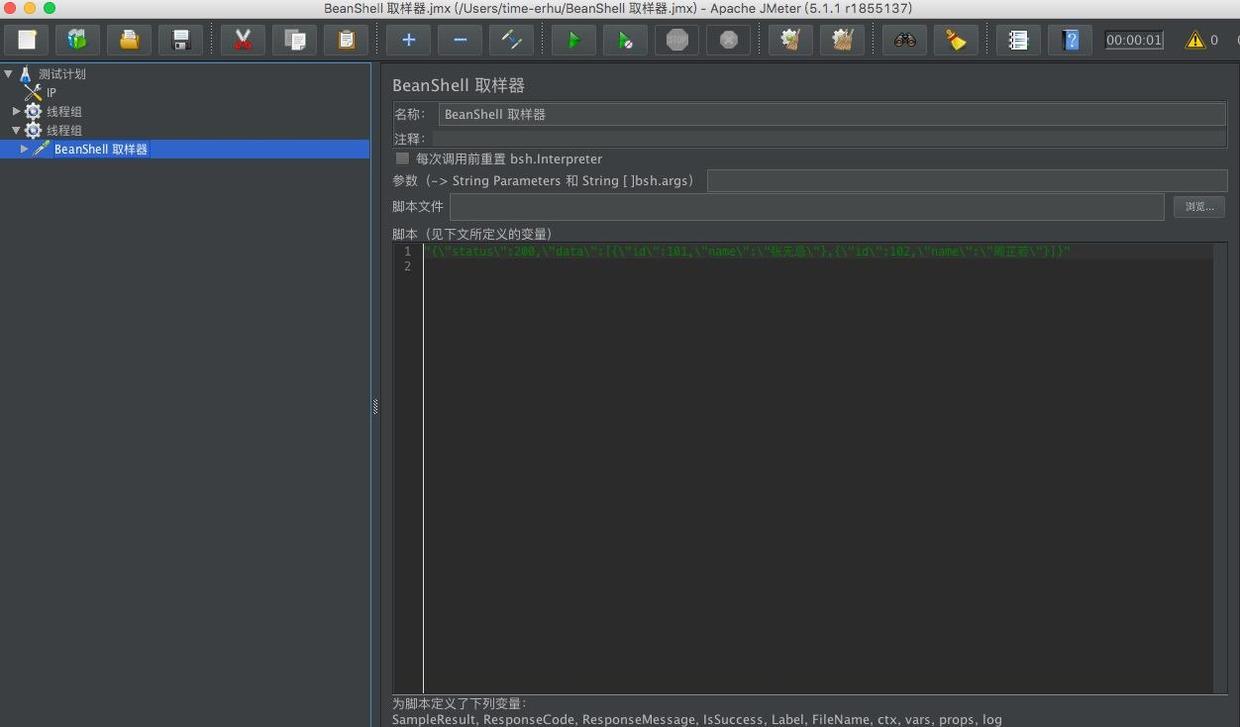Click the Shutdown test icon
Screen dimensions: 1240x727
click(729, 40)
